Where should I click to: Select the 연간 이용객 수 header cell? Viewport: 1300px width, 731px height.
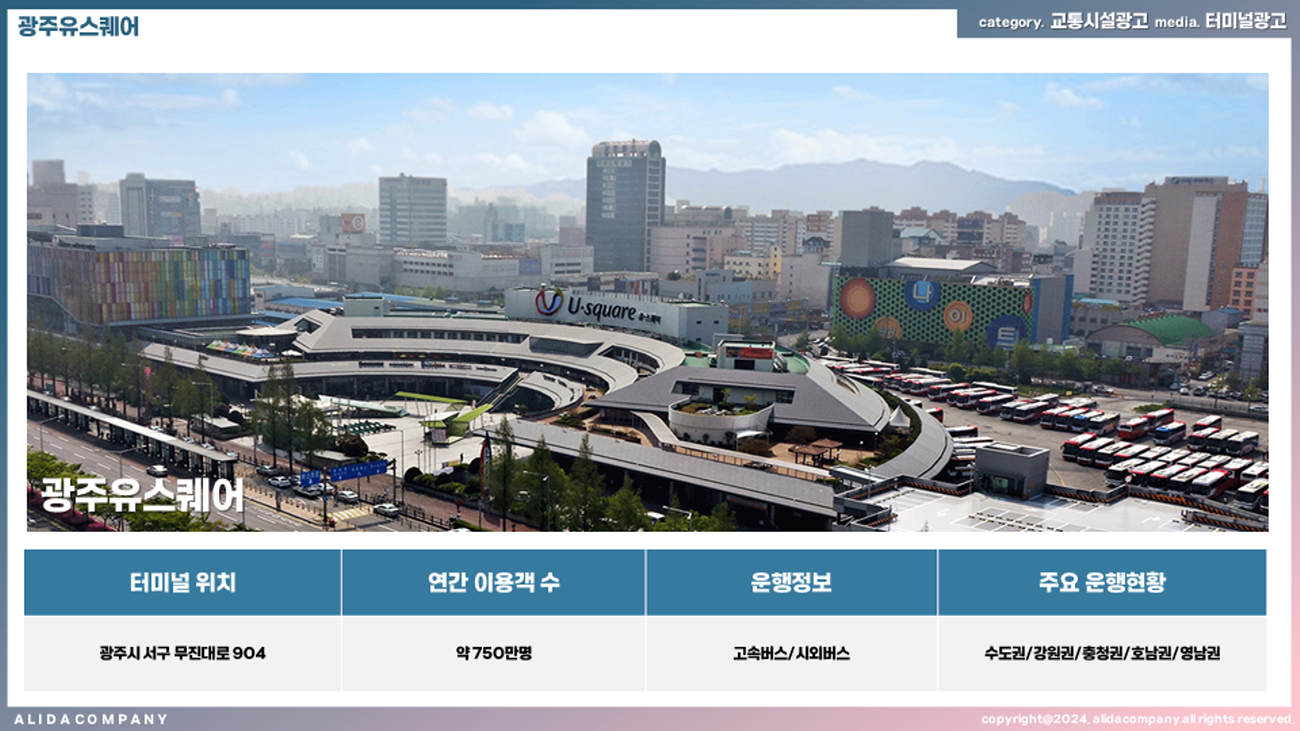pos(493,583)
